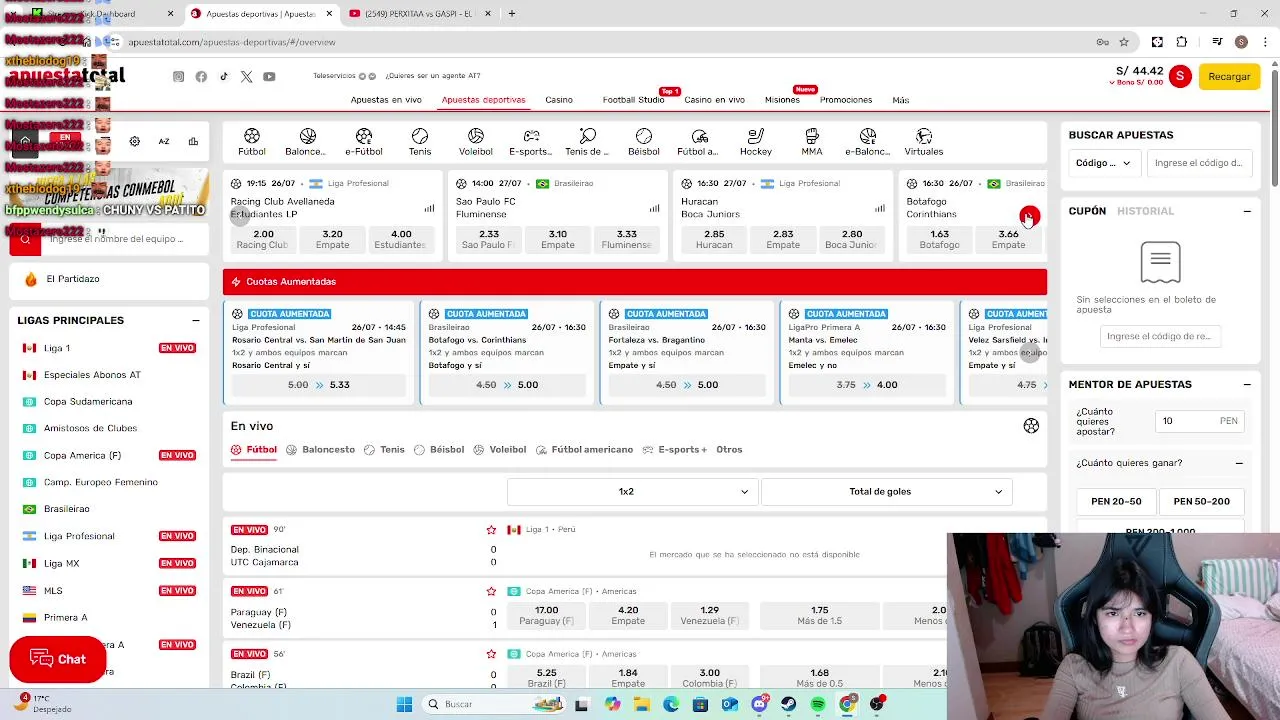Open the X (Twitter) social icon

(247, 77)
